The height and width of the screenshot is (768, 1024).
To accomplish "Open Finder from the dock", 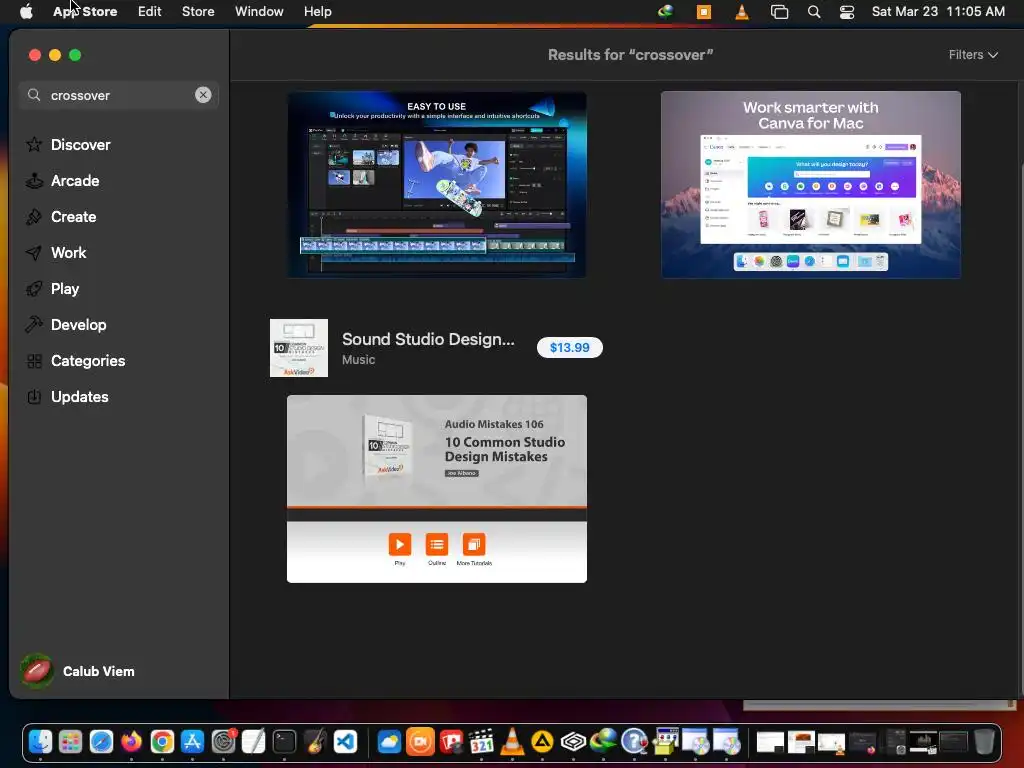I will coord(40,742).
